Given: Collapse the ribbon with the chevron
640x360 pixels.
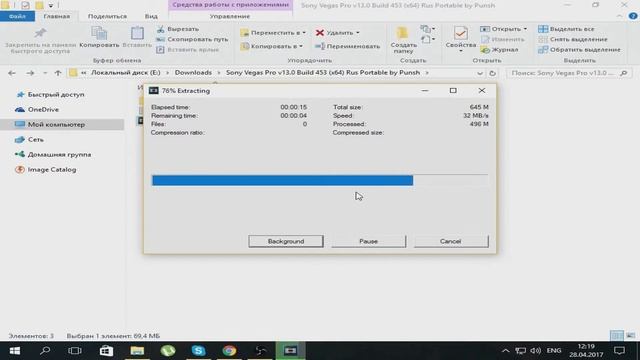Looking at the screenshot, I should coord(619,16).
